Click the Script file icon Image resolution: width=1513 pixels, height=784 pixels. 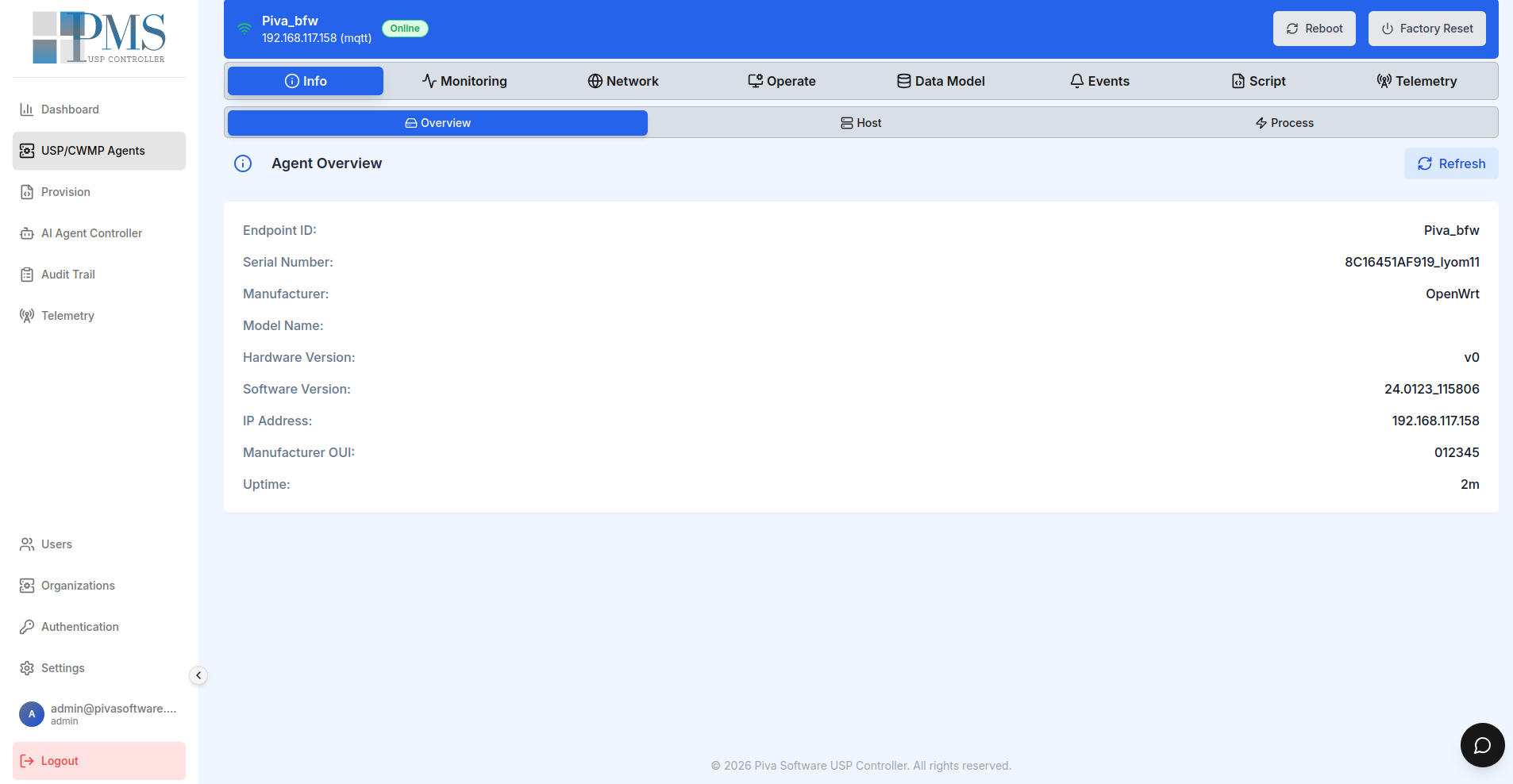[x=1238, y=81]
